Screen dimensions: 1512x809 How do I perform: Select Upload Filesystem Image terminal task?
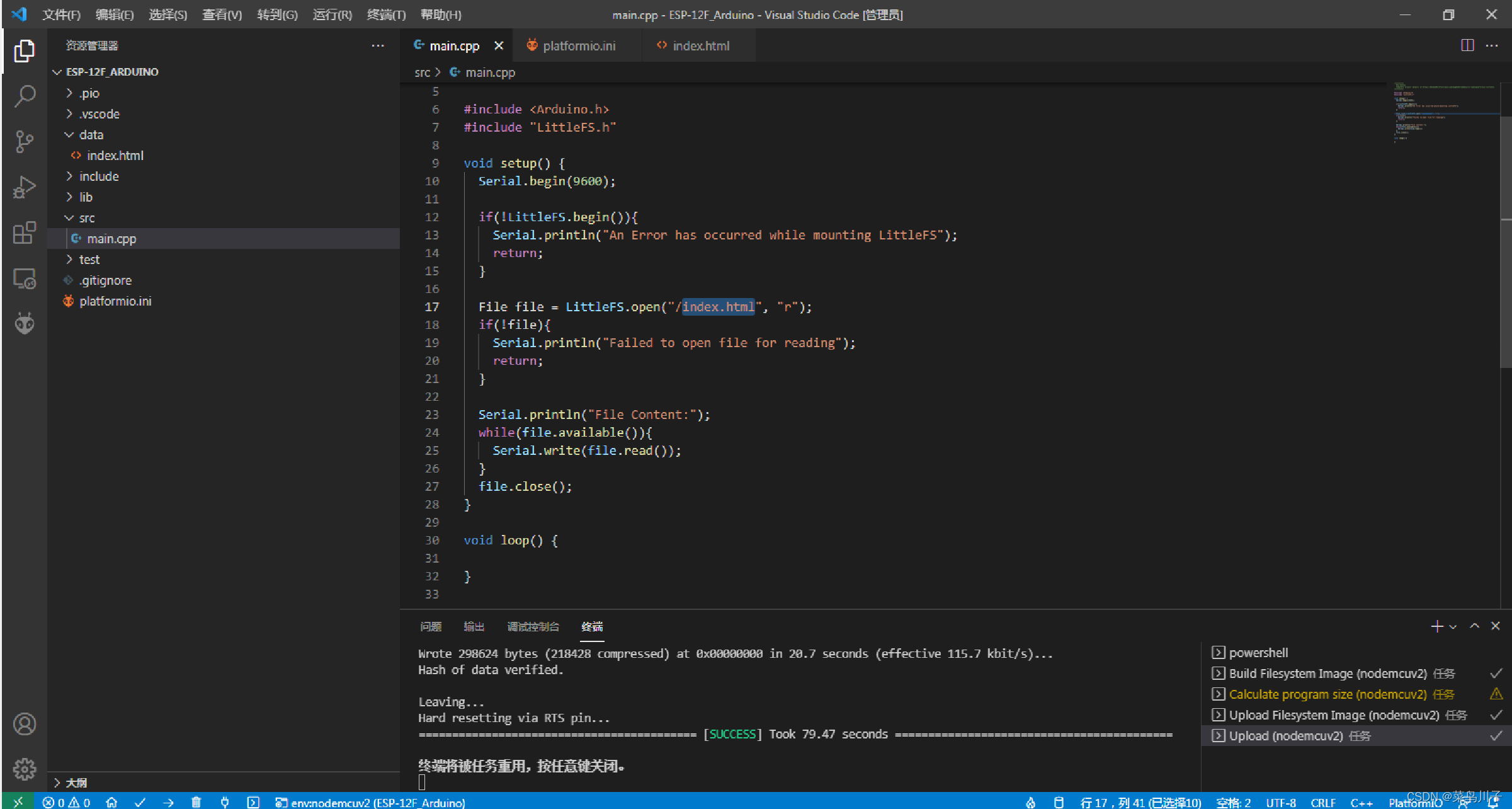pyautogui.click(x=1333, y=715)
